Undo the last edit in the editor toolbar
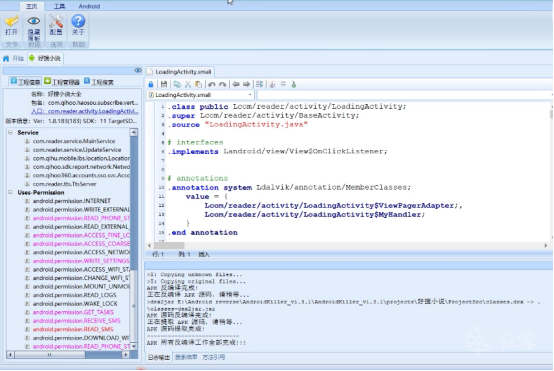 [212, 84]
